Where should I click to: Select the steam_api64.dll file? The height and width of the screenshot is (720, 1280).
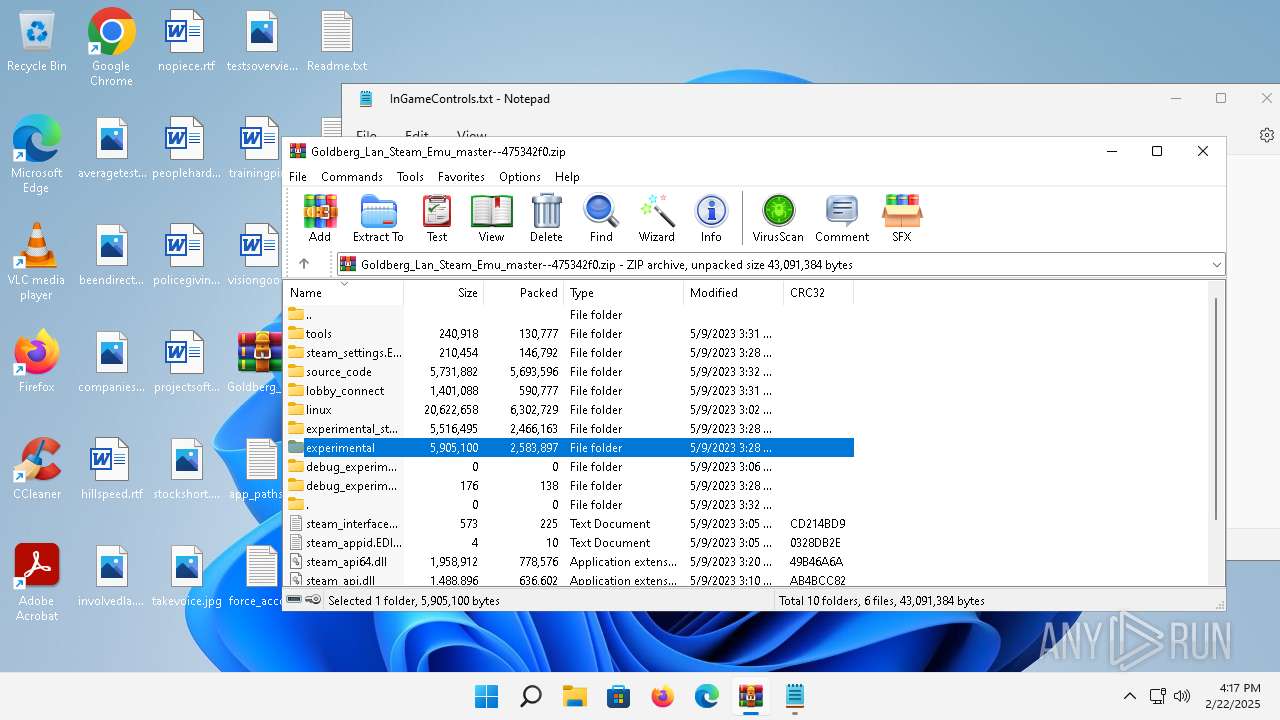[x=569, y=561]
